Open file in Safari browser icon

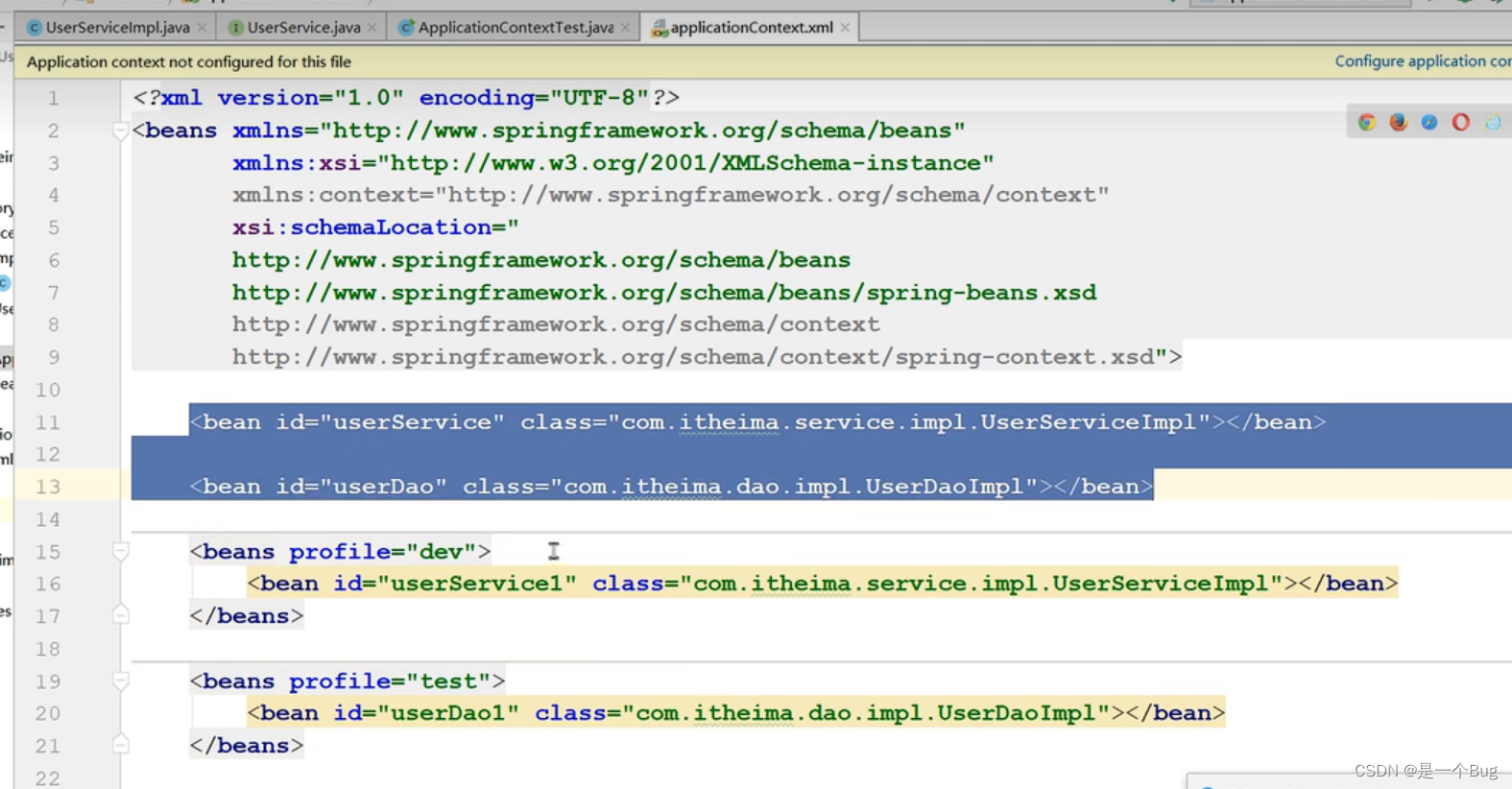(x=1429, y=122)
